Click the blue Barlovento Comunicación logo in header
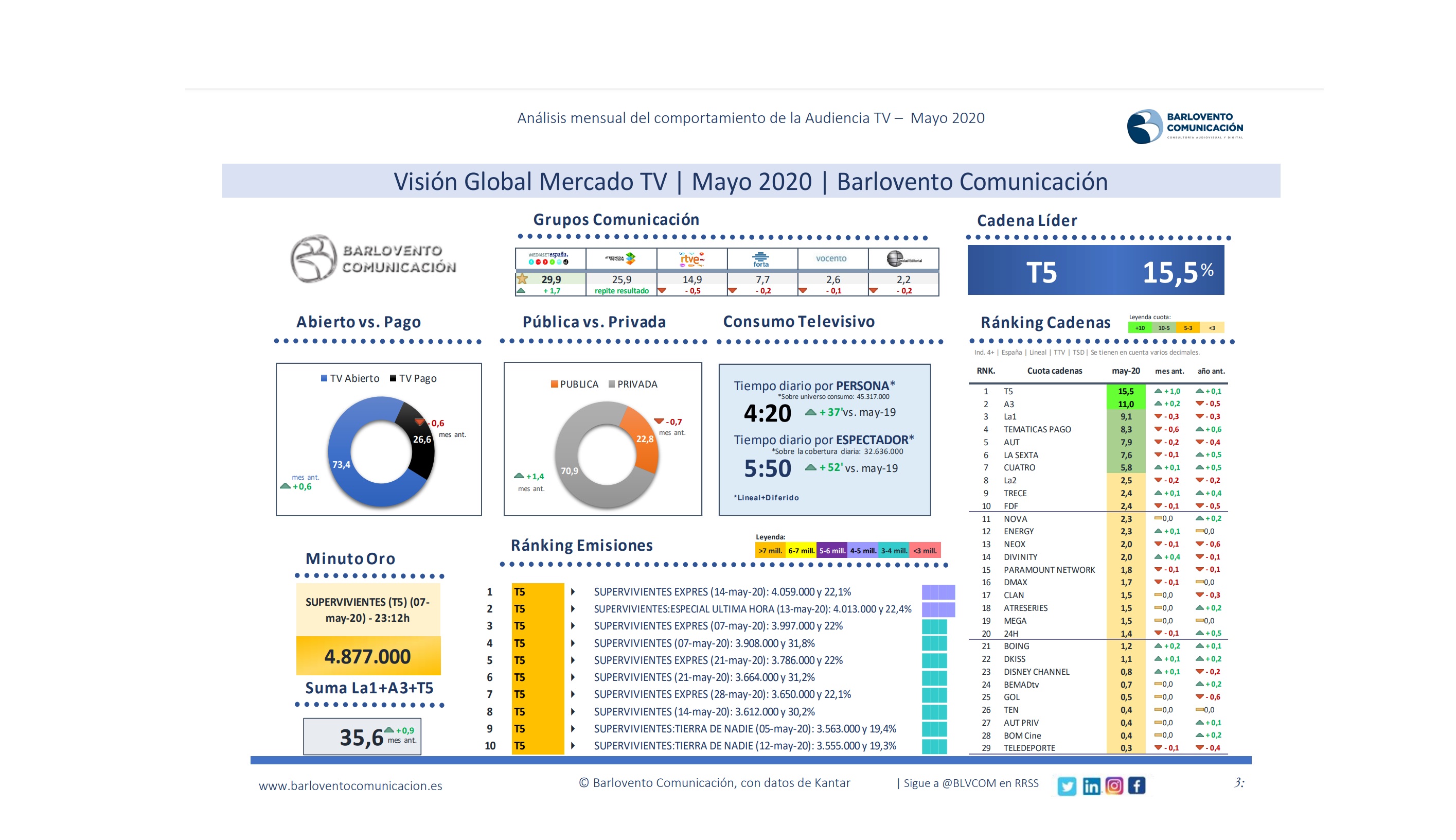The width and height of the screenshot is (1456, 840). click(x=1184, y=126)
